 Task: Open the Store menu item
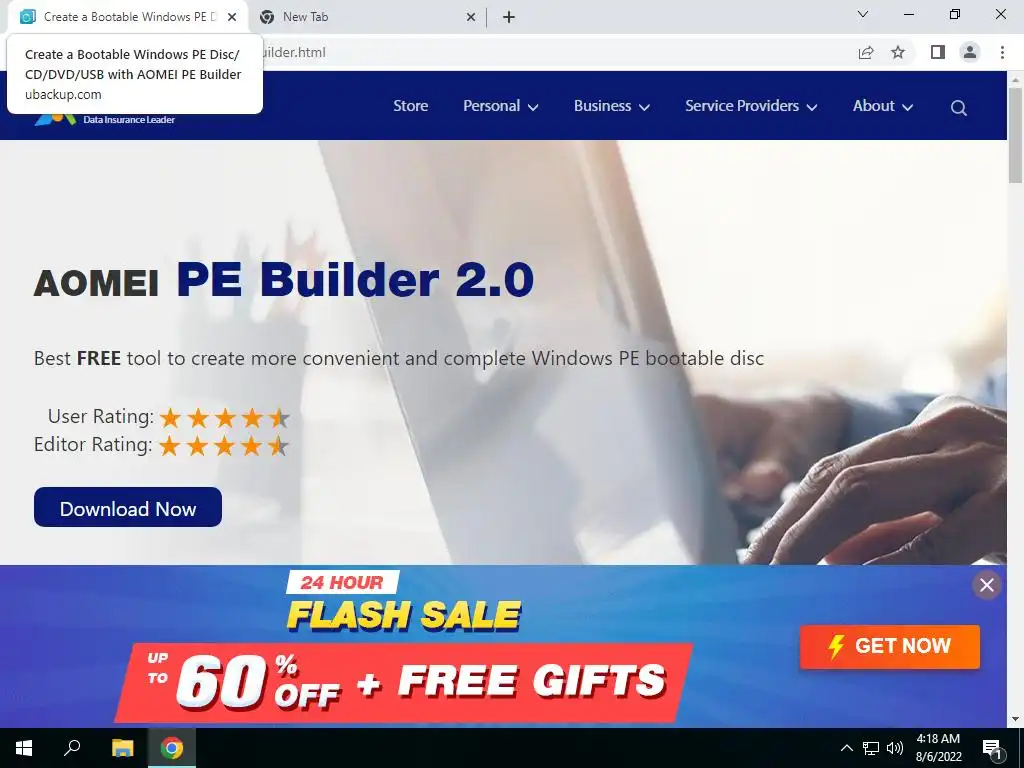pyautogui.click(x=411, y=106)
